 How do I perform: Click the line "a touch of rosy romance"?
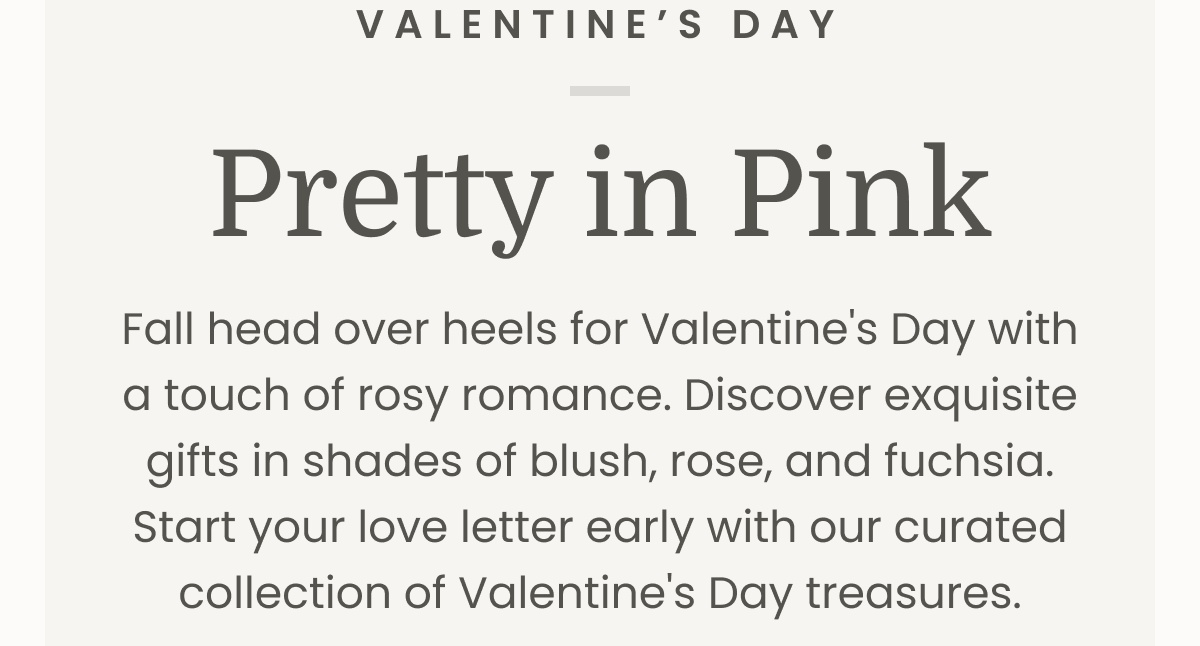(x=600, y=396)
